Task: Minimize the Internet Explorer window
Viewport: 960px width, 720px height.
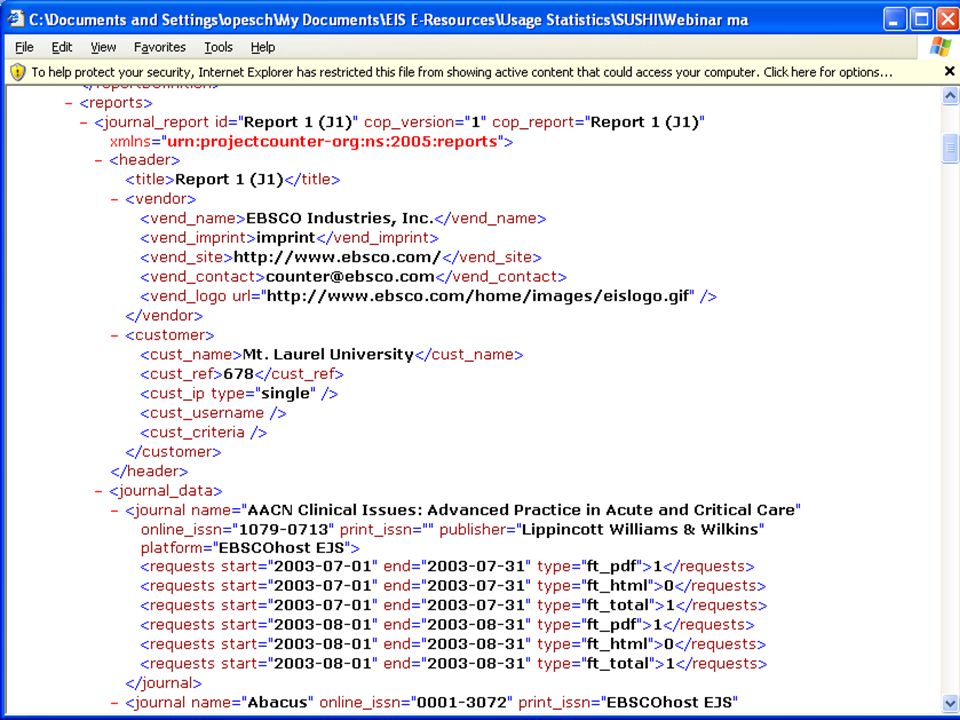Action: 894,20
